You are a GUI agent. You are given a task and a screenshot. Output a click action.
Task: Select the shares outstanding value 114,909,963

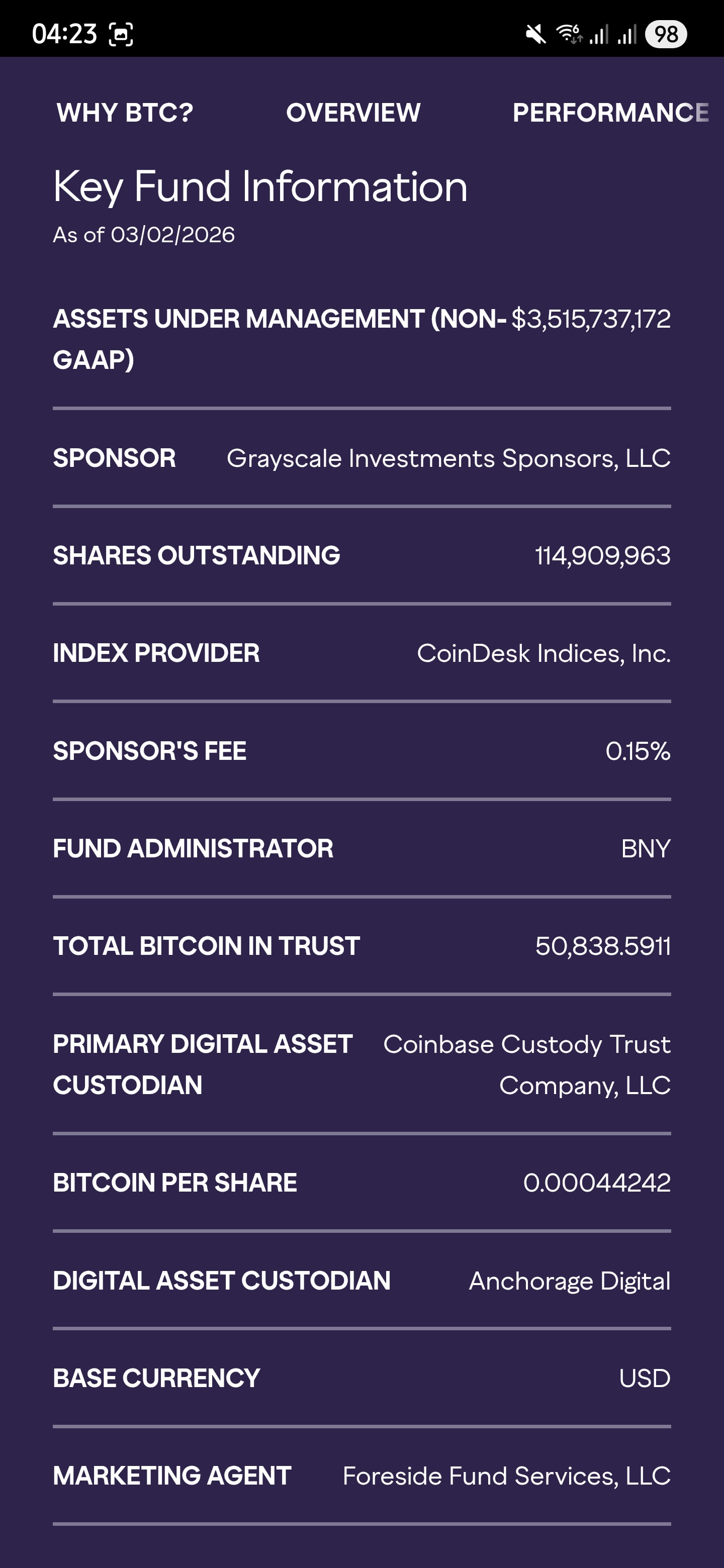pos(602,556)
